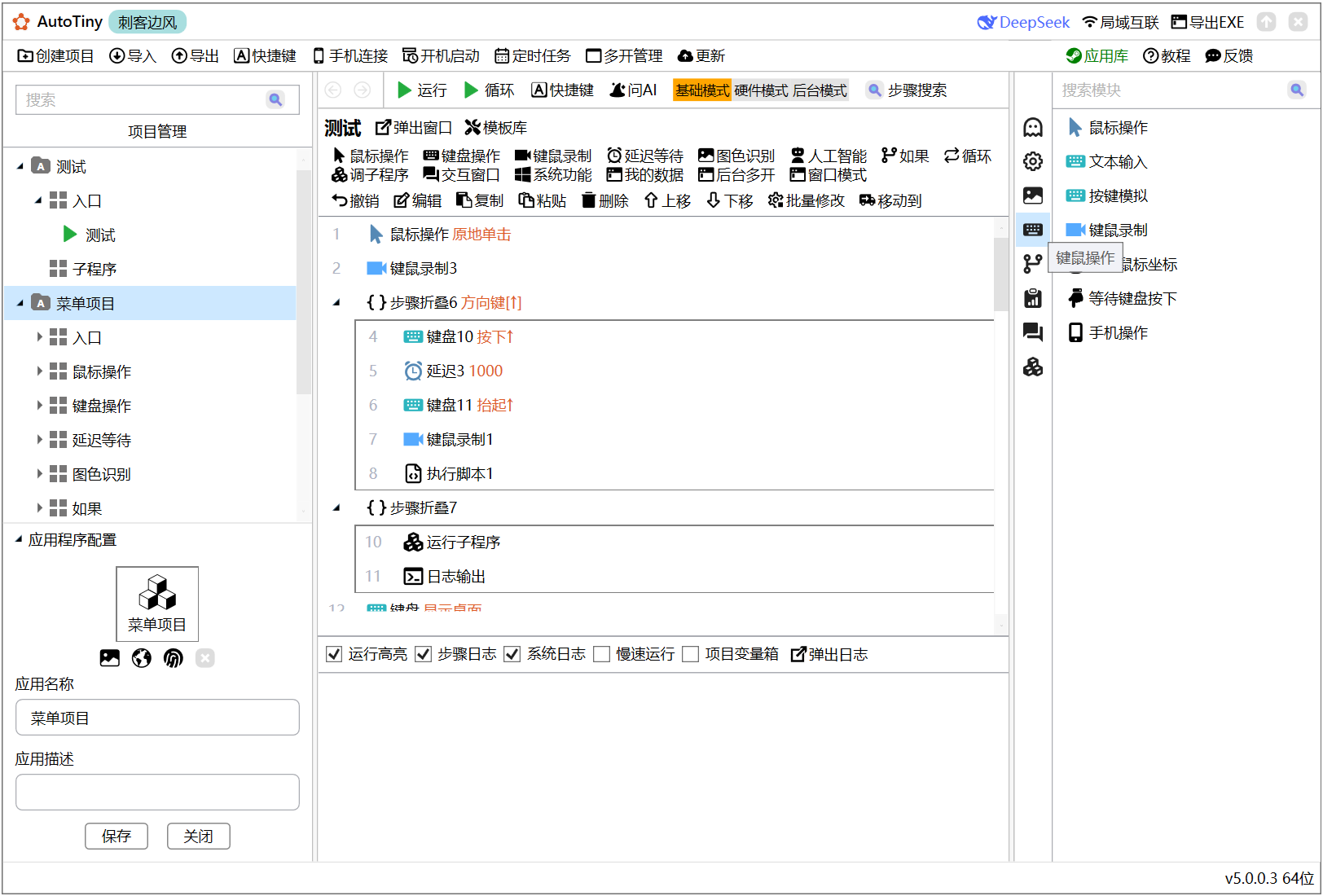Open 步骤搜索 step search
Screen dimensions: 1323x896
point(907,90)
